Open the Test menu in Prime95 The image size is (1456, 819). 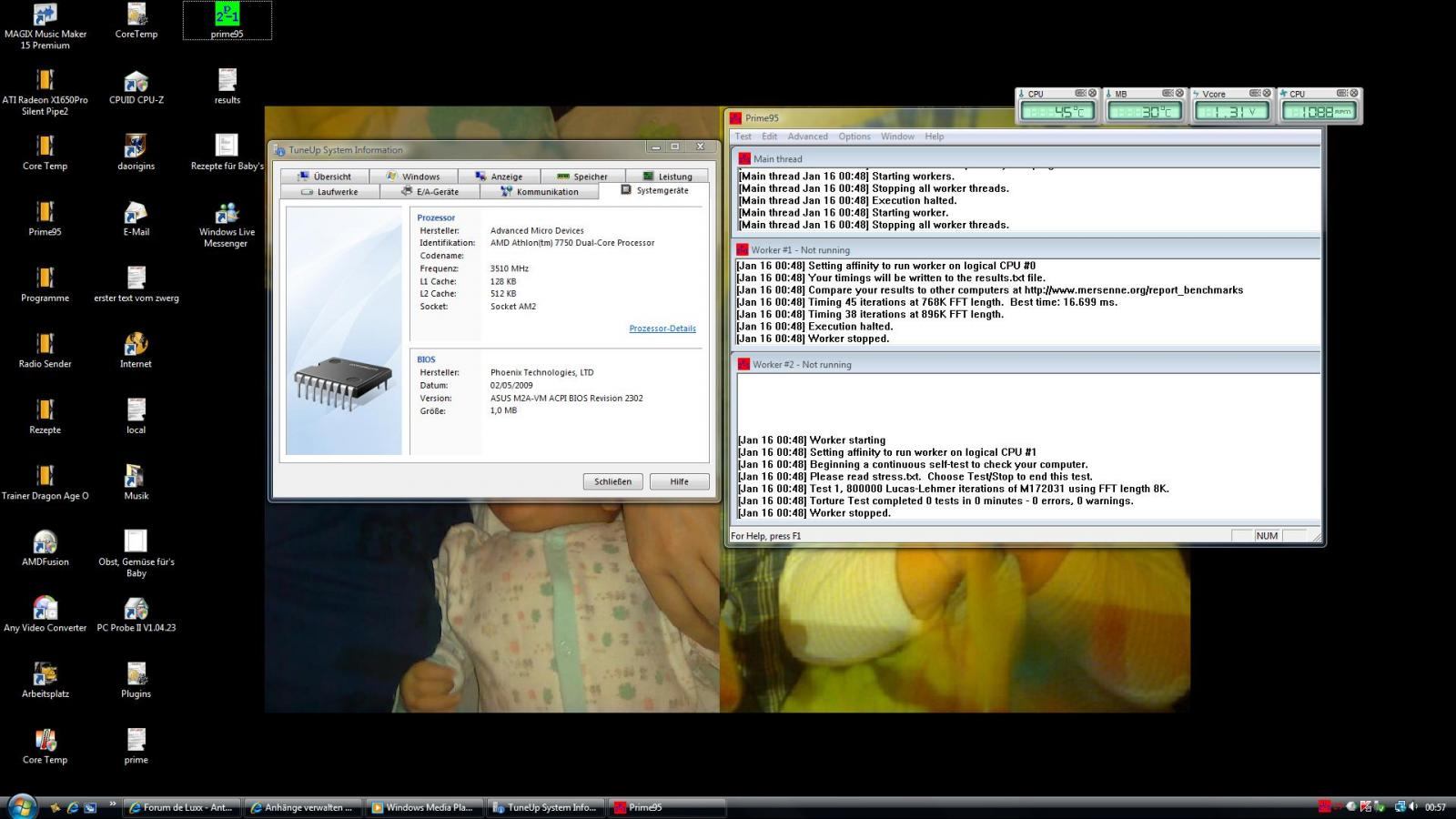coord(743,136)
